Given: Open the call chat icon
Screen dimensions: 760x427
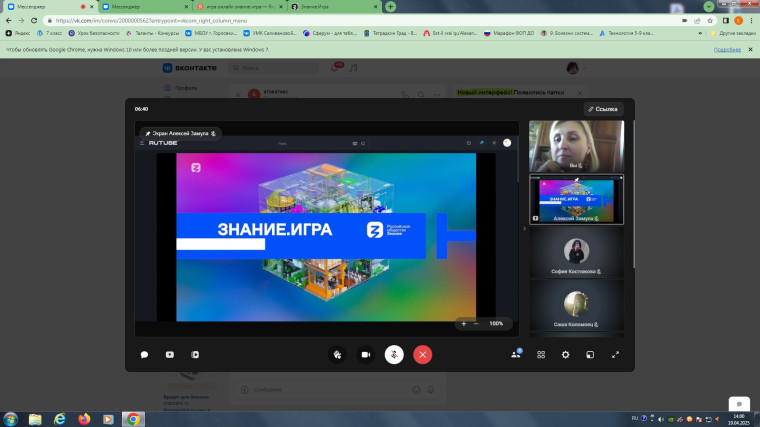Looking at the screenshot, I should (144, 355).
